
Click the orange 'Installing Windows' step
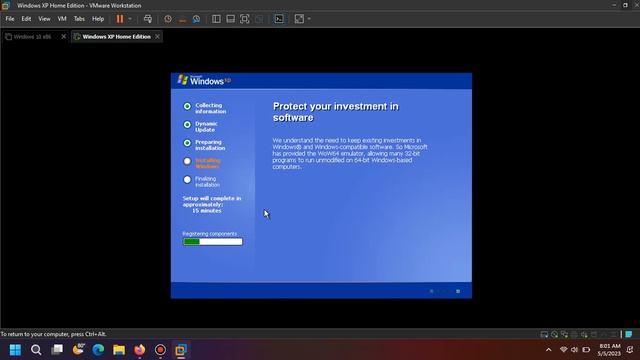pos(208,163)
